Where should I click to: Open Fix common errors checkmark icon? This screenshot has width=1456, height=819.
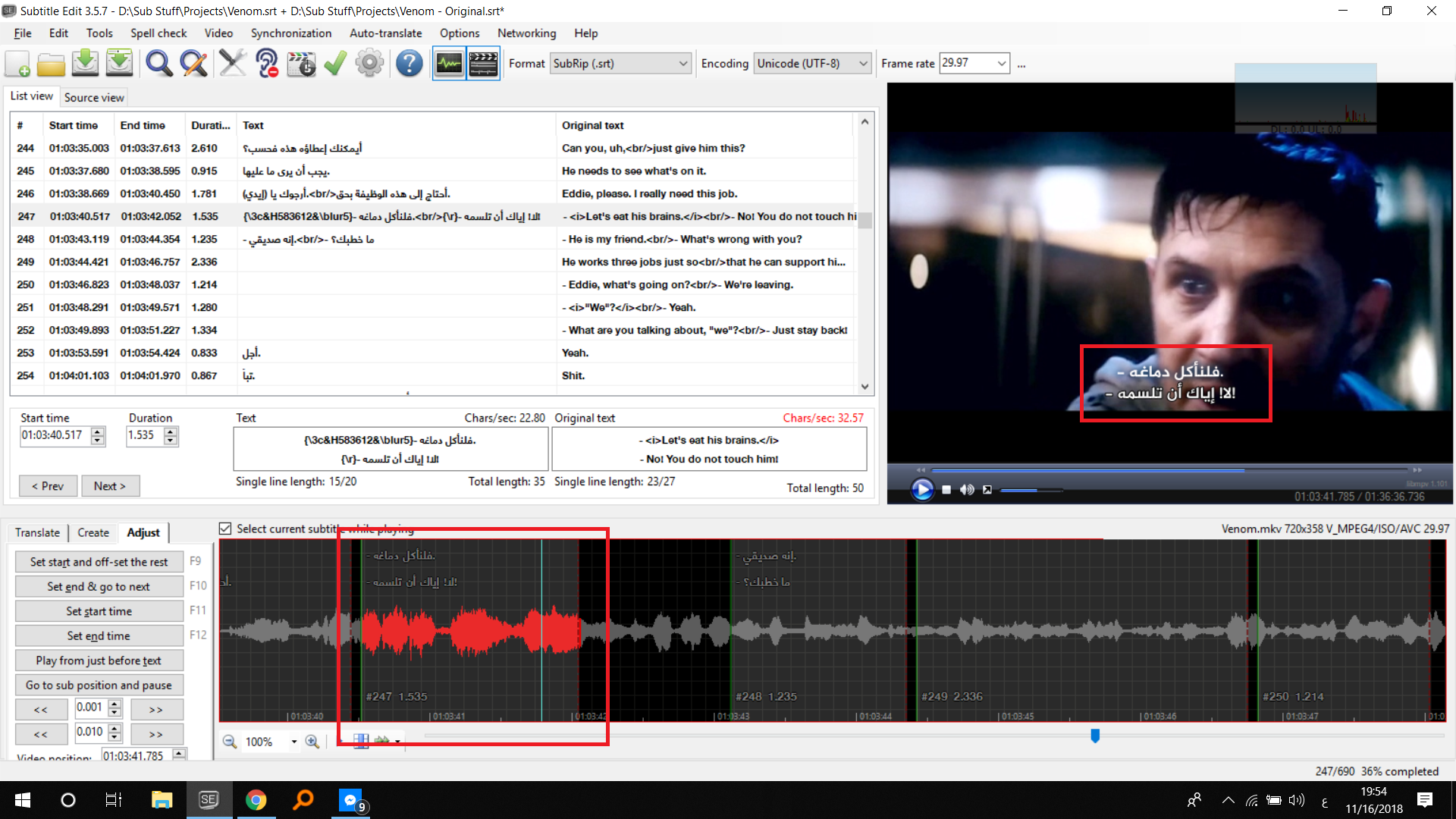335,63
